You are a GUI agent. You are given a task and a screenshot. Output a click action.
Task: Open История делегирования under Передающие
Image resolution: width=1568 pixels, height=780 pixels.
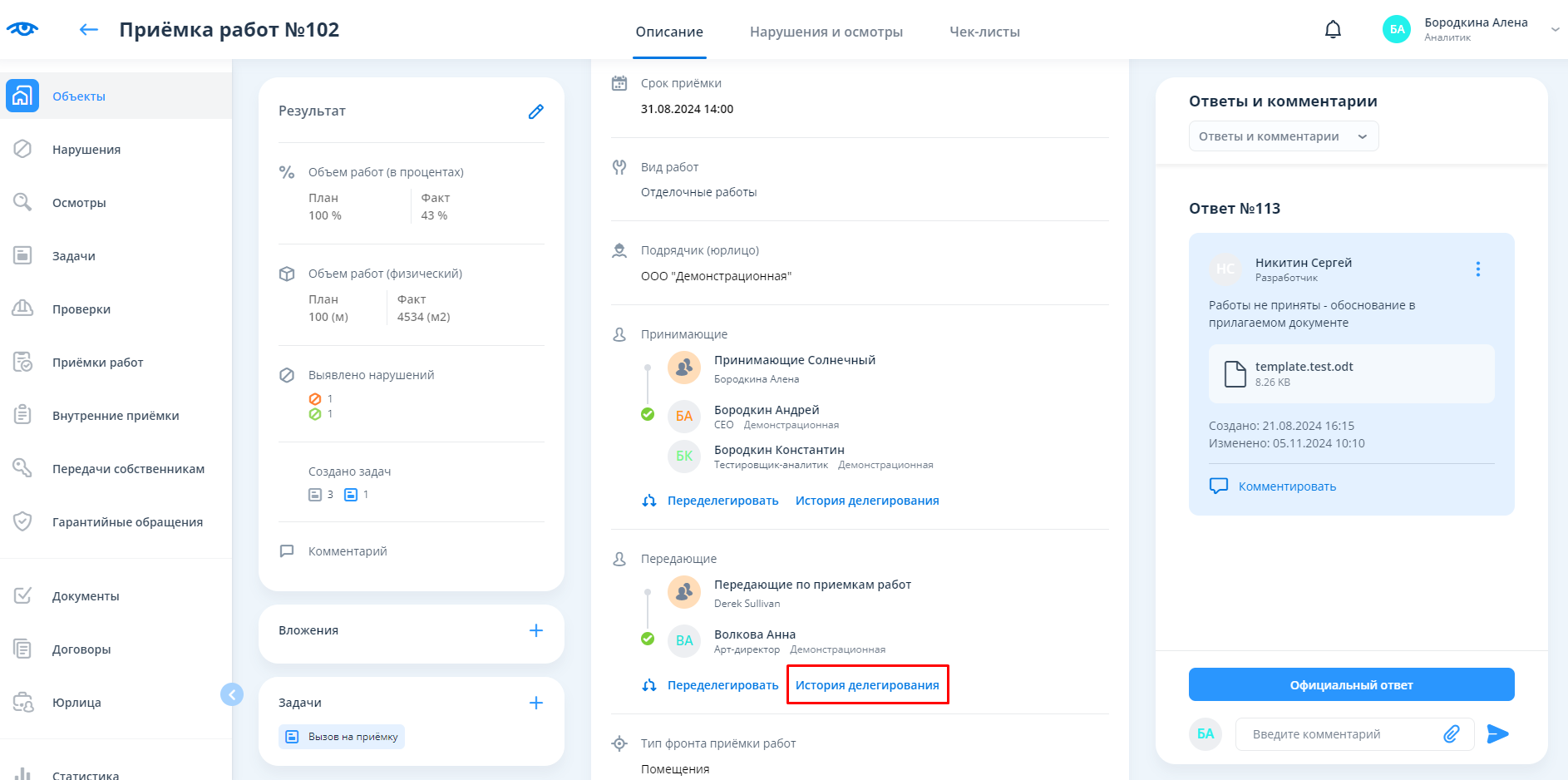click(x=867, y=685)
